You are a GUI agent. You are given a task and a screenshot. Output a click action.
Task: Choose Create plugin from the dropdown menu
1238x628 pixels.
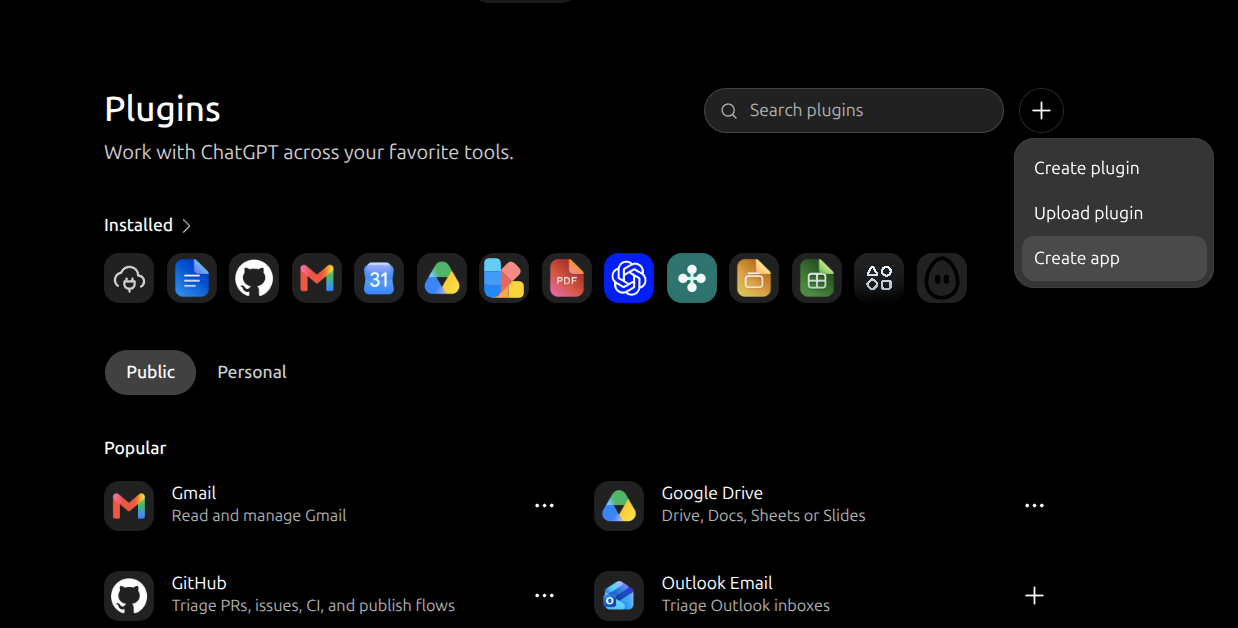[x=1114, y=168]
